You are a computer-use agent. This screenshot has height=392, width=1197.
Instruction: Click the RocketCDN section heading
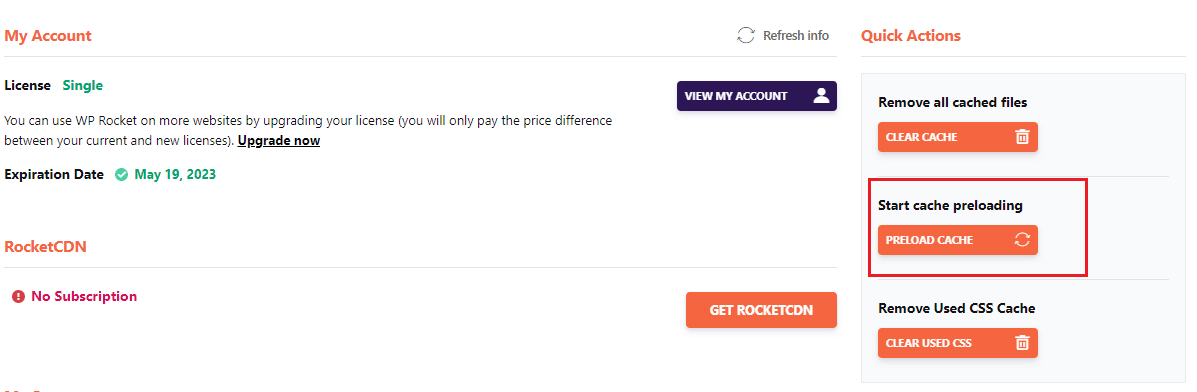[45, 247]
